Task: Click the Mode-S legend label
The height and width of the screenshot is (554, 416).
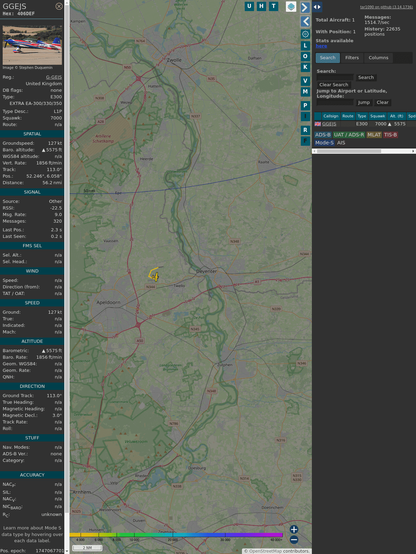Action: click(x=324, y=143)
